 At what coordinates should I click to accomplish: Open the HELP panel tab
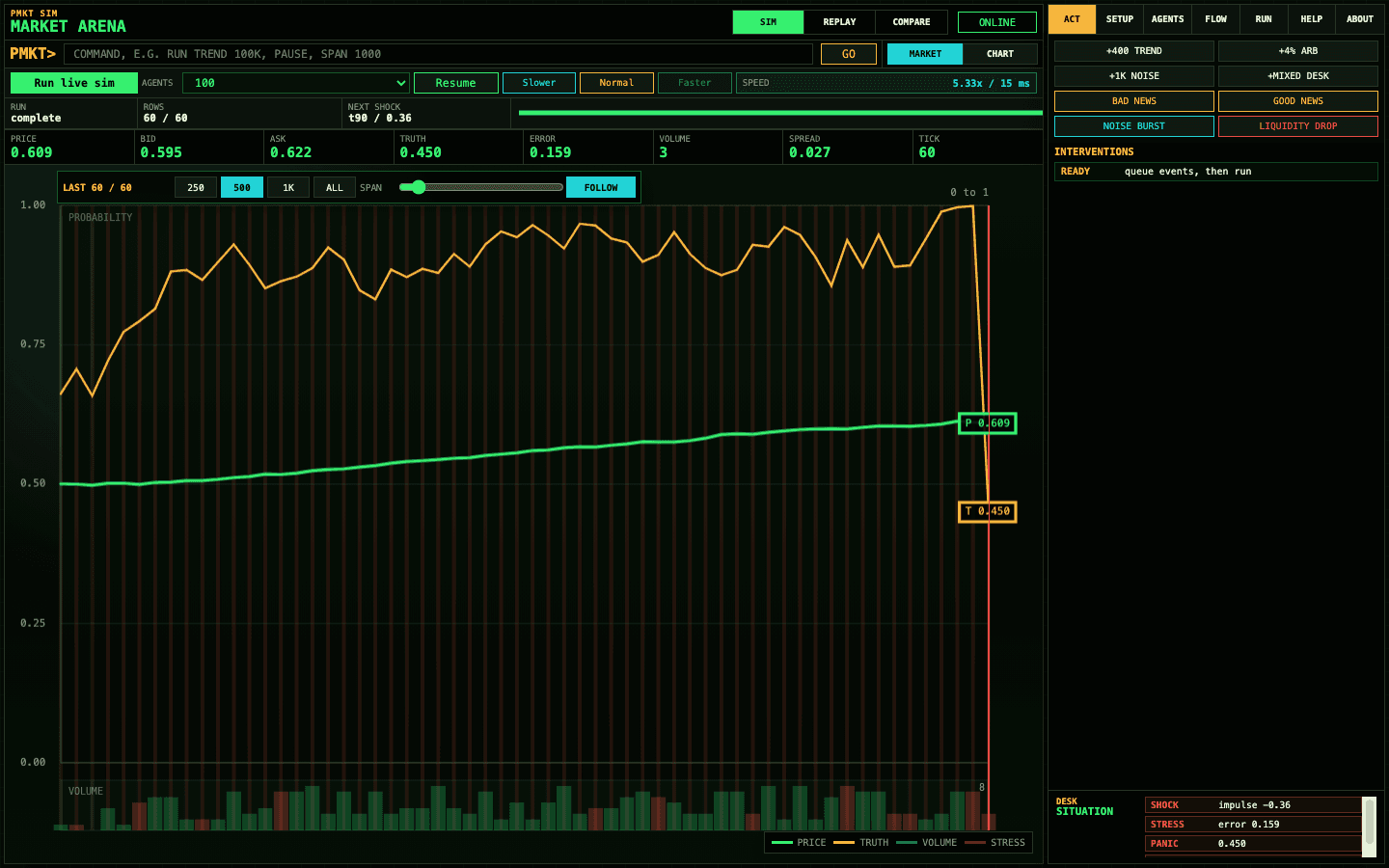1312,19
